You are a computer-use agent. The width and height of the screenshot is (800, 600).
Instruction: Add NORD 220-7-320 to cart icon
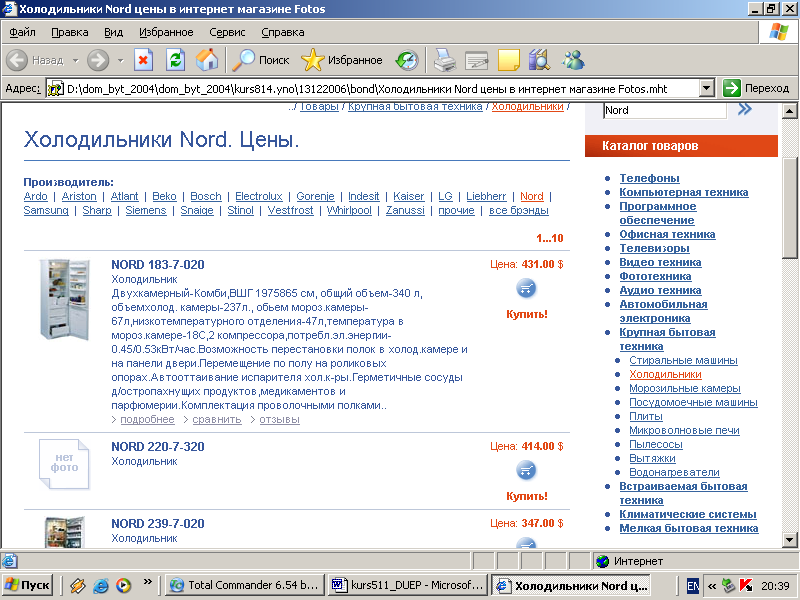[x=527, y=470]
